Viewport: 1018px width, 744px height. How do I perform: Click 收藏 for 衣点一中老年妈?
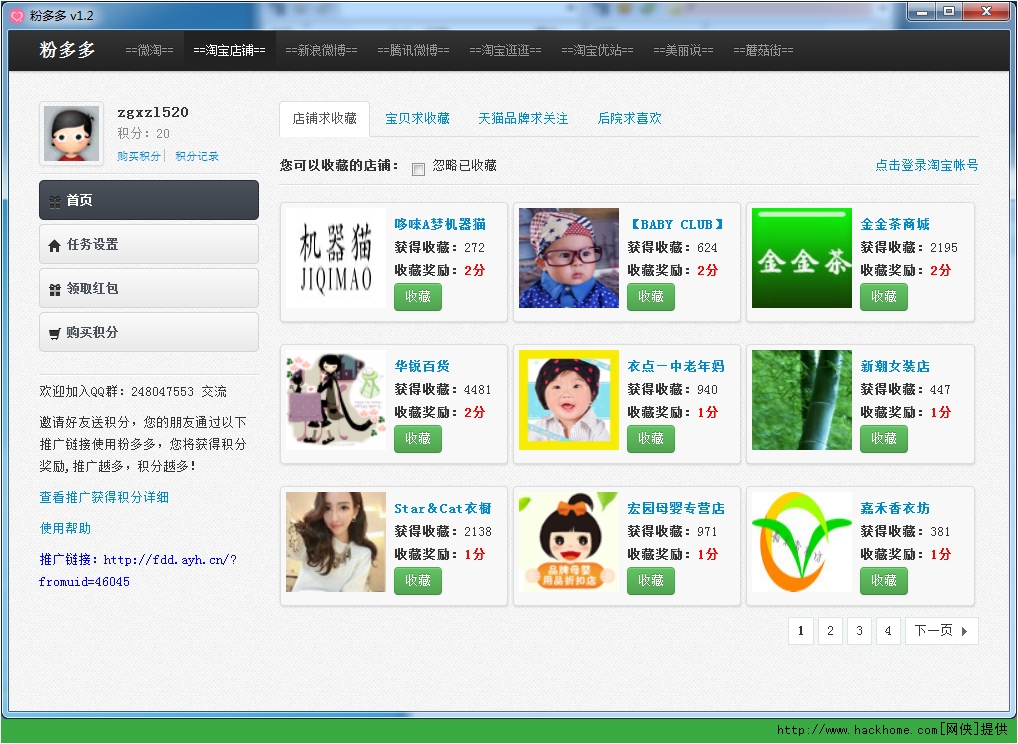coord(651,439)
